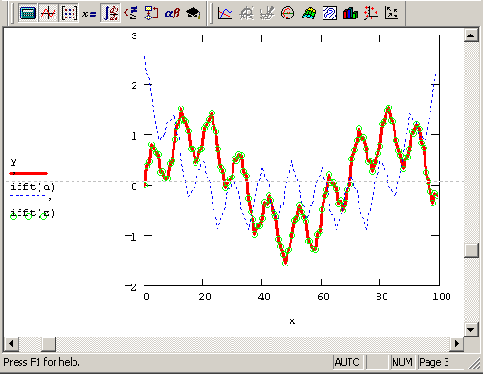Click the horizontal scrollbar thumb

[x=49, y=344]
